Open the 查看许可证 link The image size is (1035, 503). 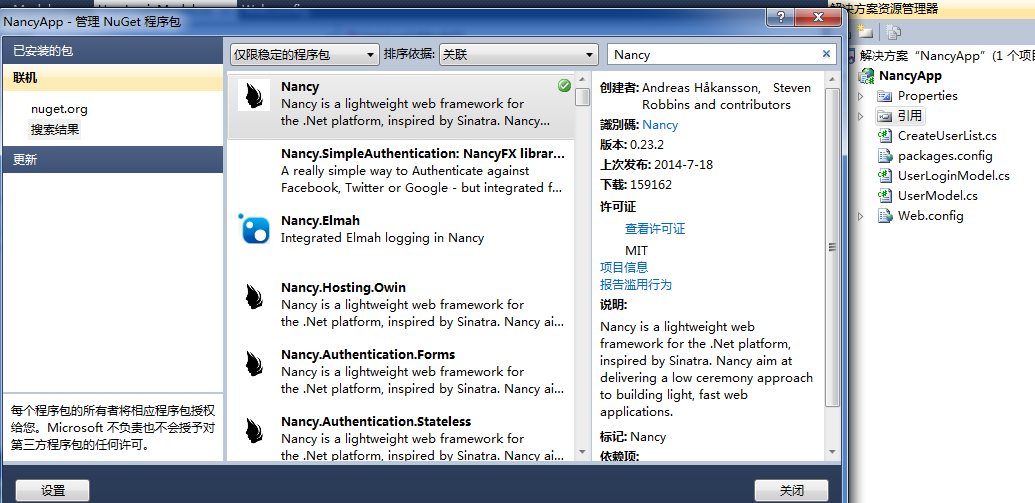655,229
